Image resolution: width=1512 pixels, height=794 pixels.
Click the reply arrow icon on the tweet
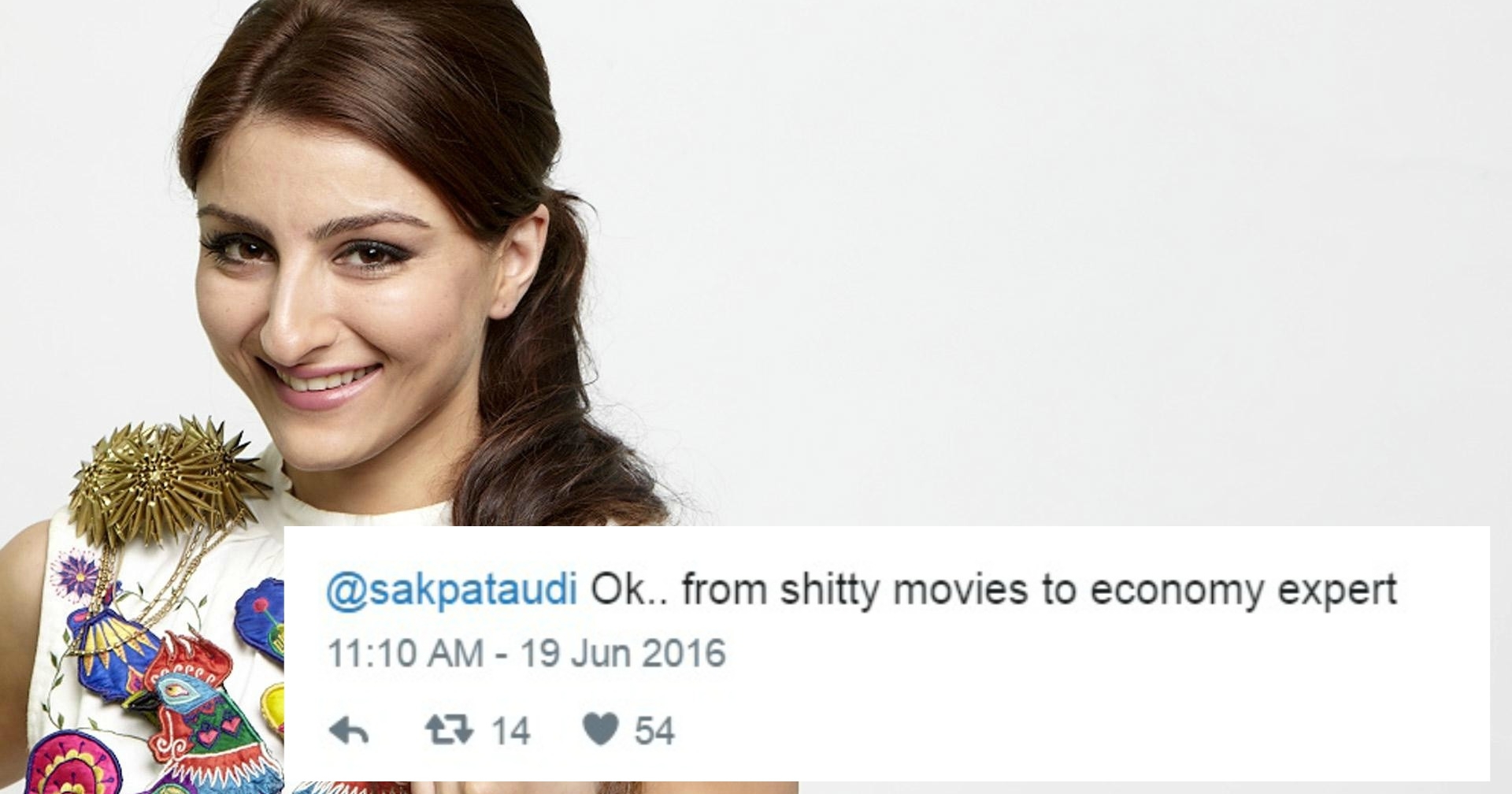(349, 731)
